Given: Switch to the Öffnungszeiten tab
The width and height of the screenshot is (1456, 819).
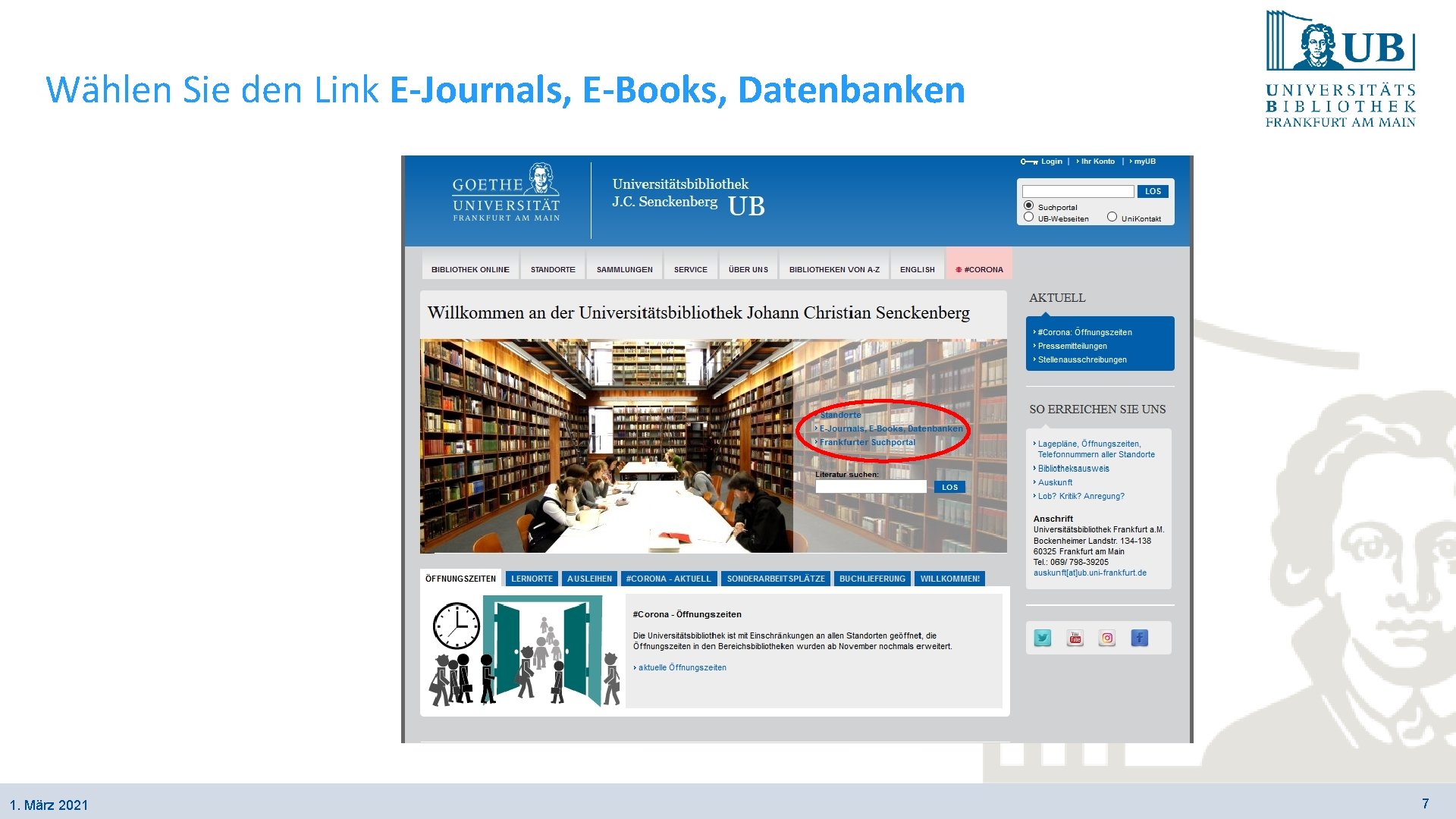Looking at the screenshot, I should [x=460, y=579].
